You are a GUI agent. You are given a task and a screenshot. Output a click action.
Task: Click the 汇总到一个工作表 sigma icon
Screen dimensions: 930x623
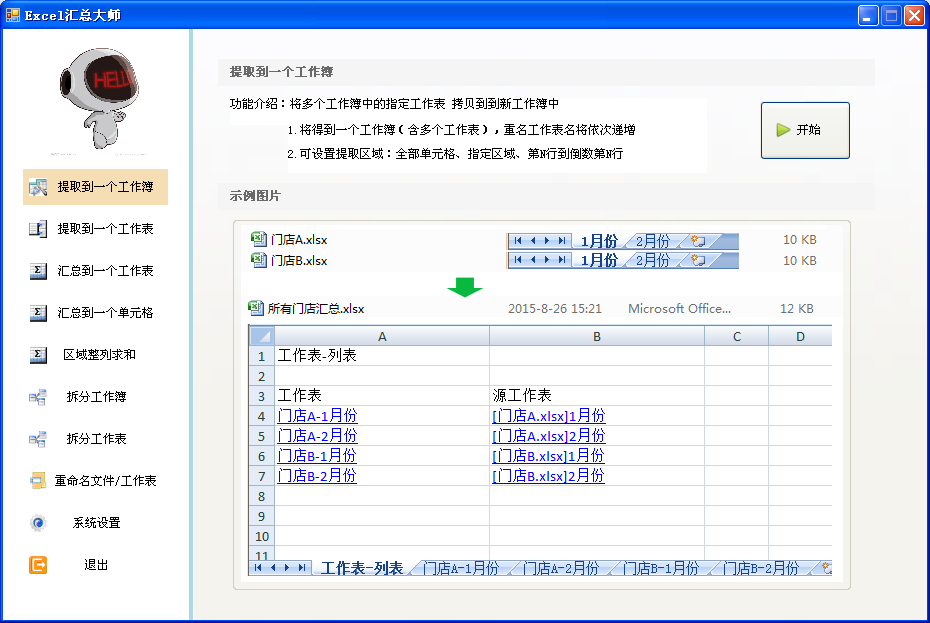point(38,271)
